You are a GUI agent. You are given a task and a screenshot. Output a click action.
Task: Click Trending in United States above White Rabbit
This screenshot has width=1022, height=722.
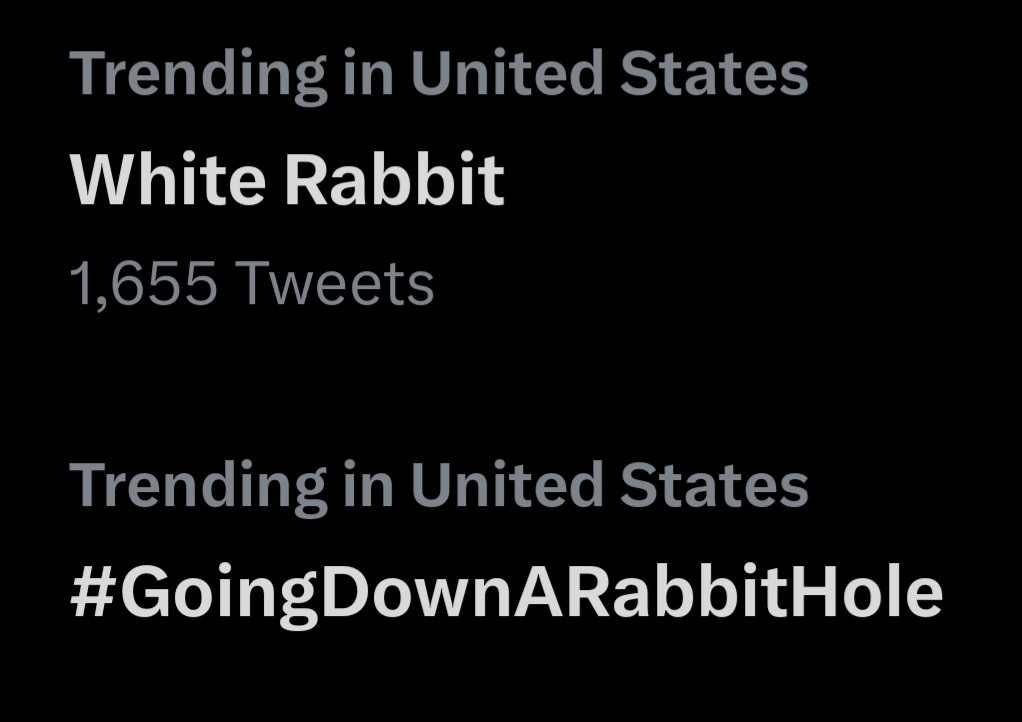pyautogui.click(x=438, y=73)
